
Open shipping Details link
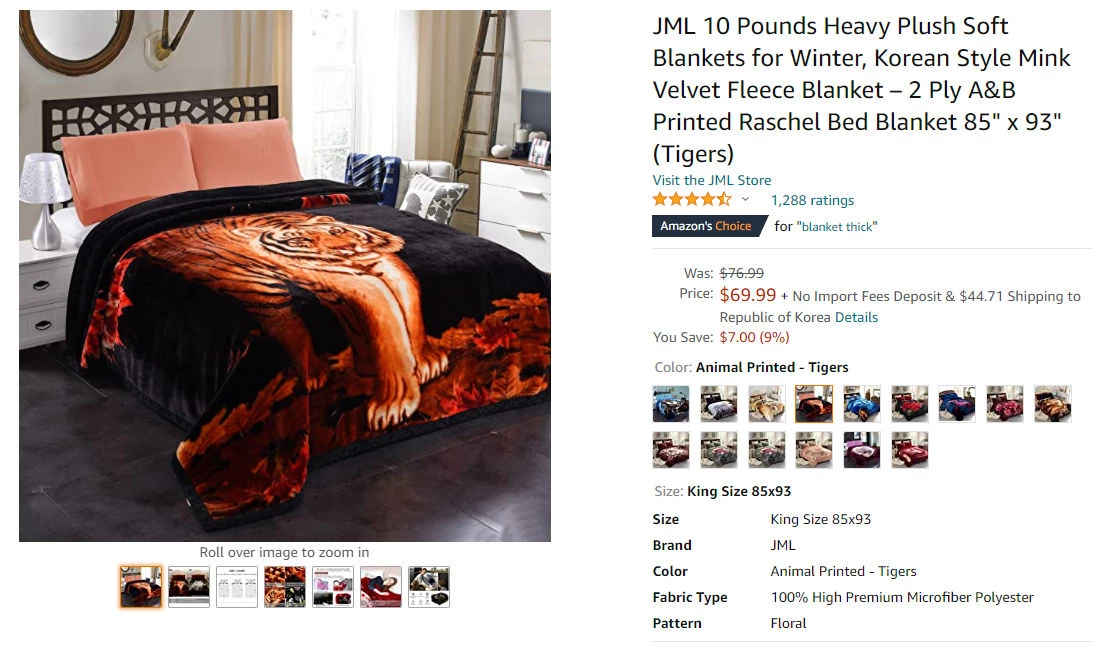[856, 317]
